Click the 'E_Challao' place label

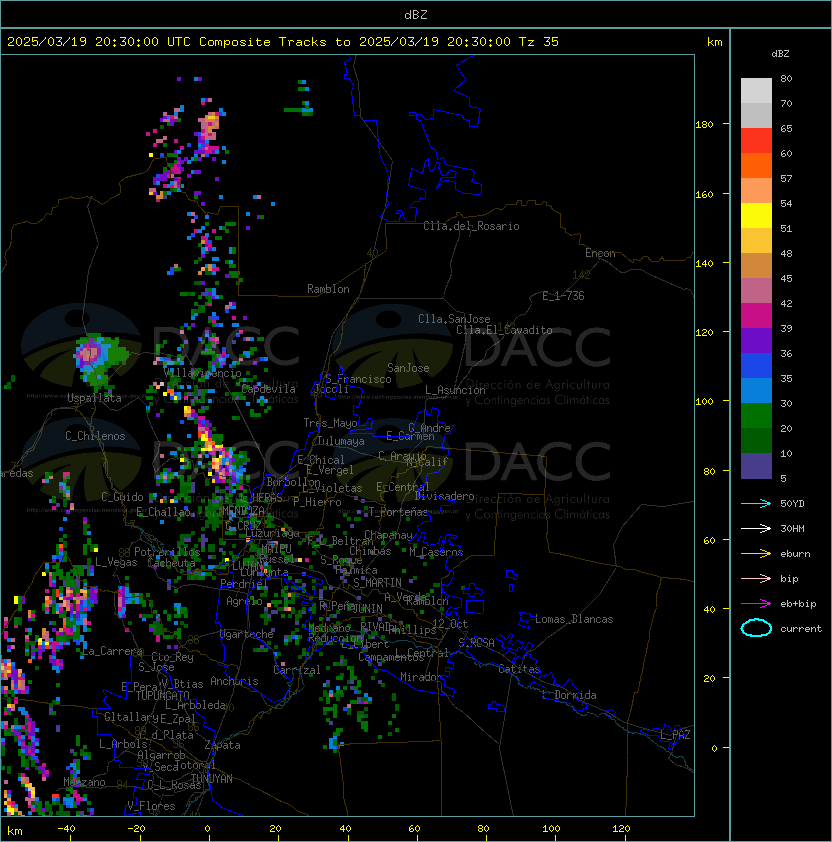[163, 512]
